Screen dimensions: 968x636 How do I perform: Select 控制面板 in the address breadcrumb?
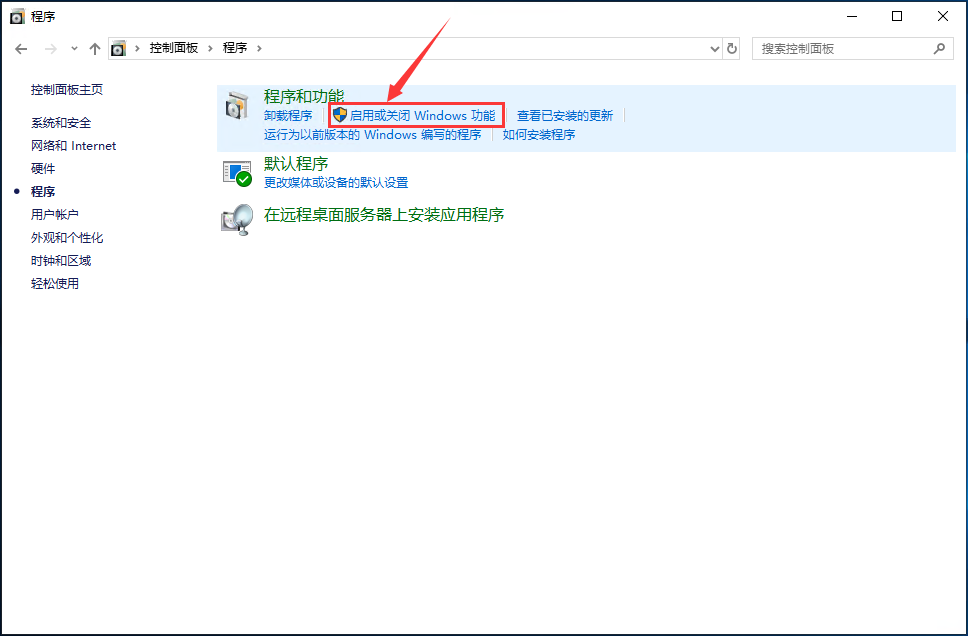tap(173, 48)
